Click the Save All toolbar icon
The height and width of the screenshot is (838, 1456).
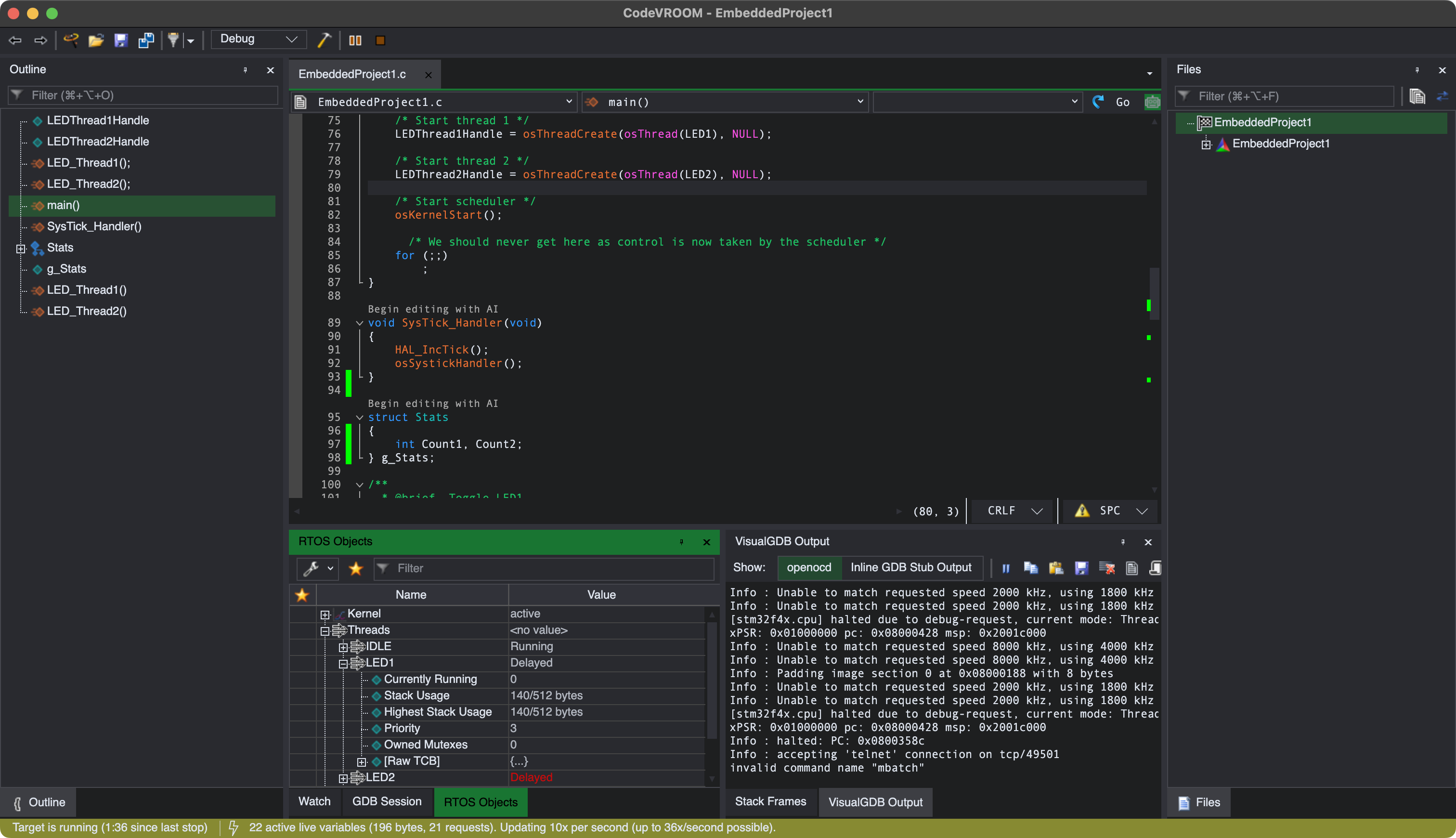(146, 39)
